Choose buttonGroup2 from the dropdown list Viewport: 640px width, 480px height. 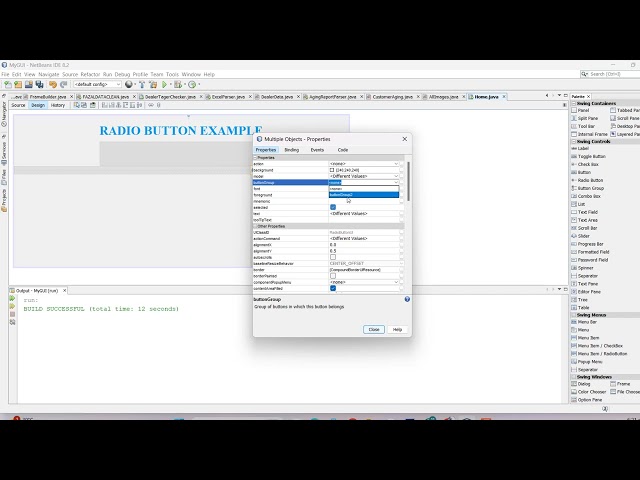tap(364, 195)
